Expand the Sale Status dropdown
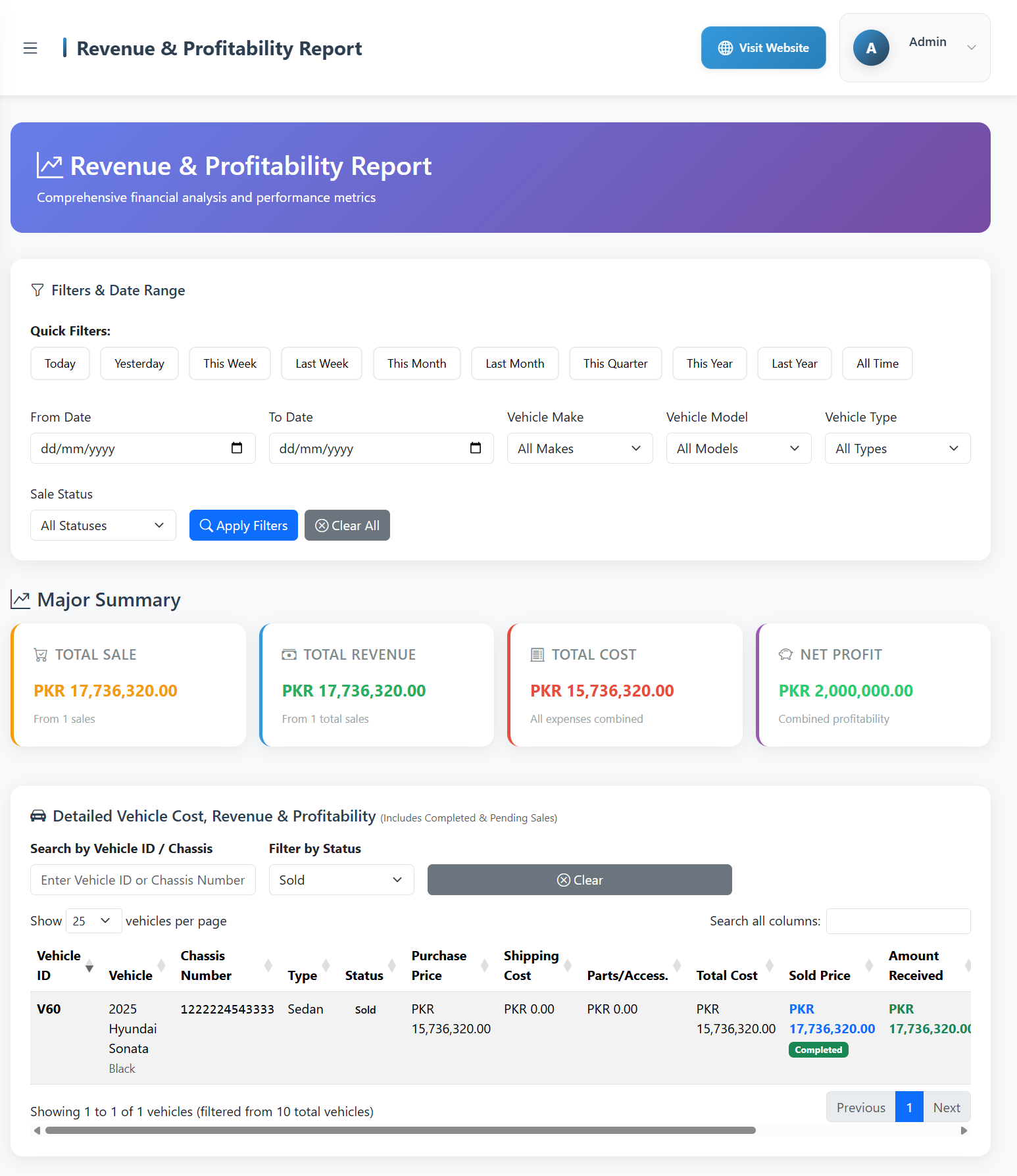The height and width of the screenshot is (1176, 1017). [103, 526]
